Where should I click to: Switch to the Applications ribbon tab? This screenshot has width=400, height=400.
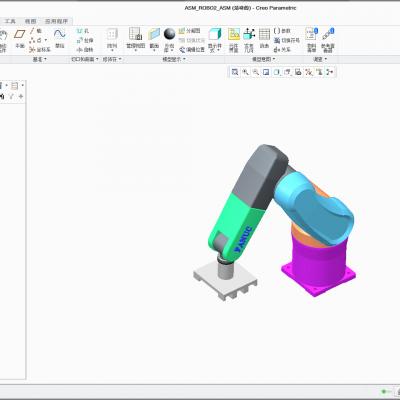point(56,21)
